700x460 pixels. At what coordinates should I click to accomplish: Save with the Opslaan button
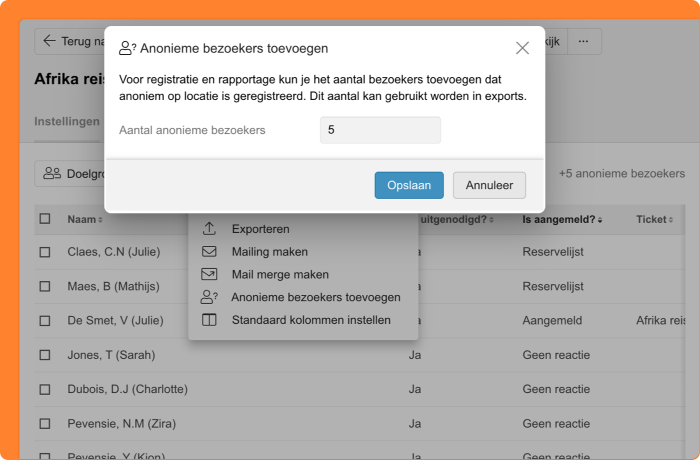coord(409,185)
